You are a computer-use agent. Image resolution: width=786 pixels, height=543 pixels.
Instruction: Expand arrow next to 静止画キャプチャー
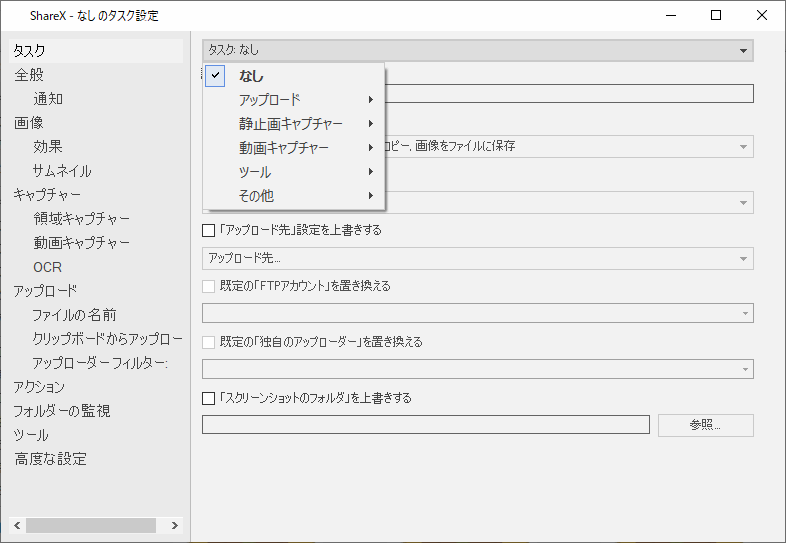(x=370, y=123)
